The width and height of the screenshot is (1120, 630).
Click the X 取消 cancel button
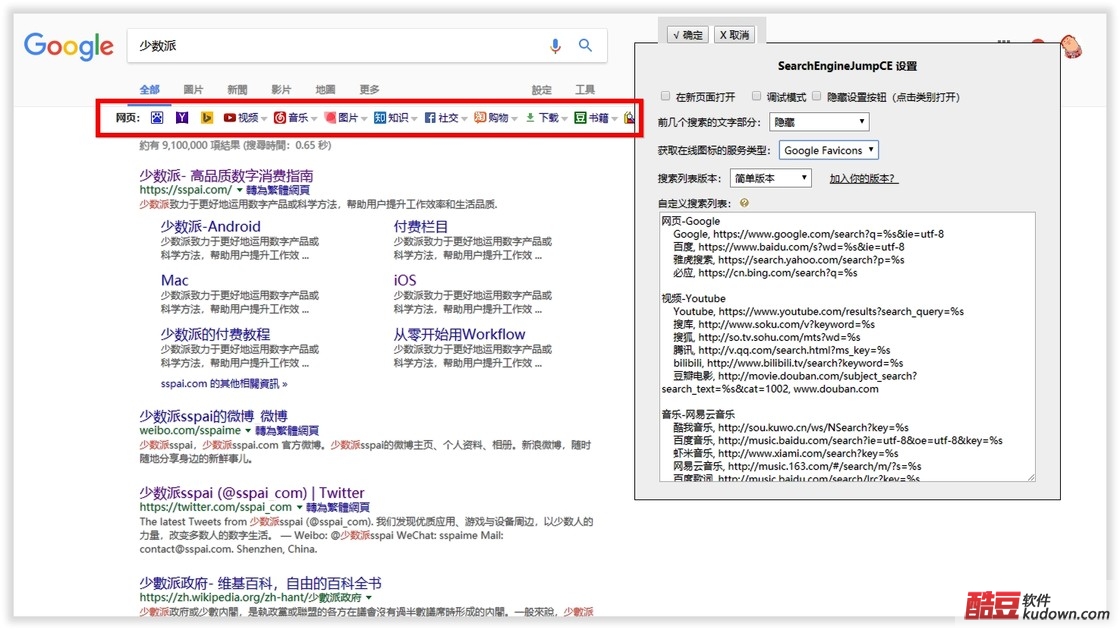734,34
